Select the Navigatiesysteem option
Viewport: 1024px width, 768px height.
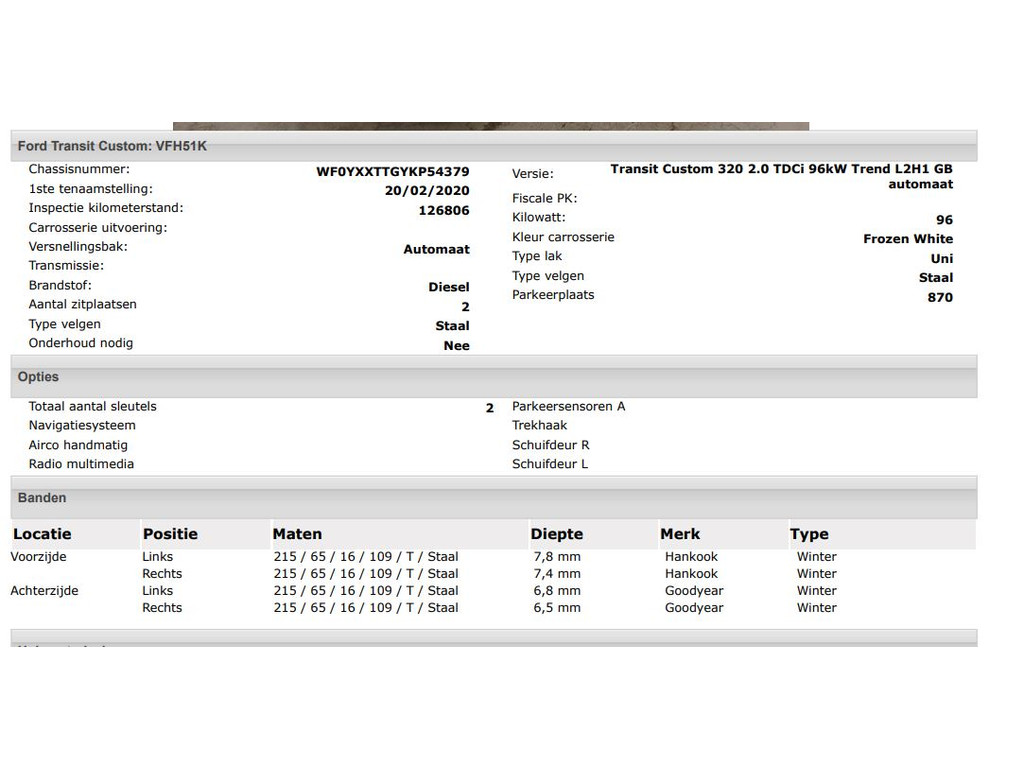[82, 426]
